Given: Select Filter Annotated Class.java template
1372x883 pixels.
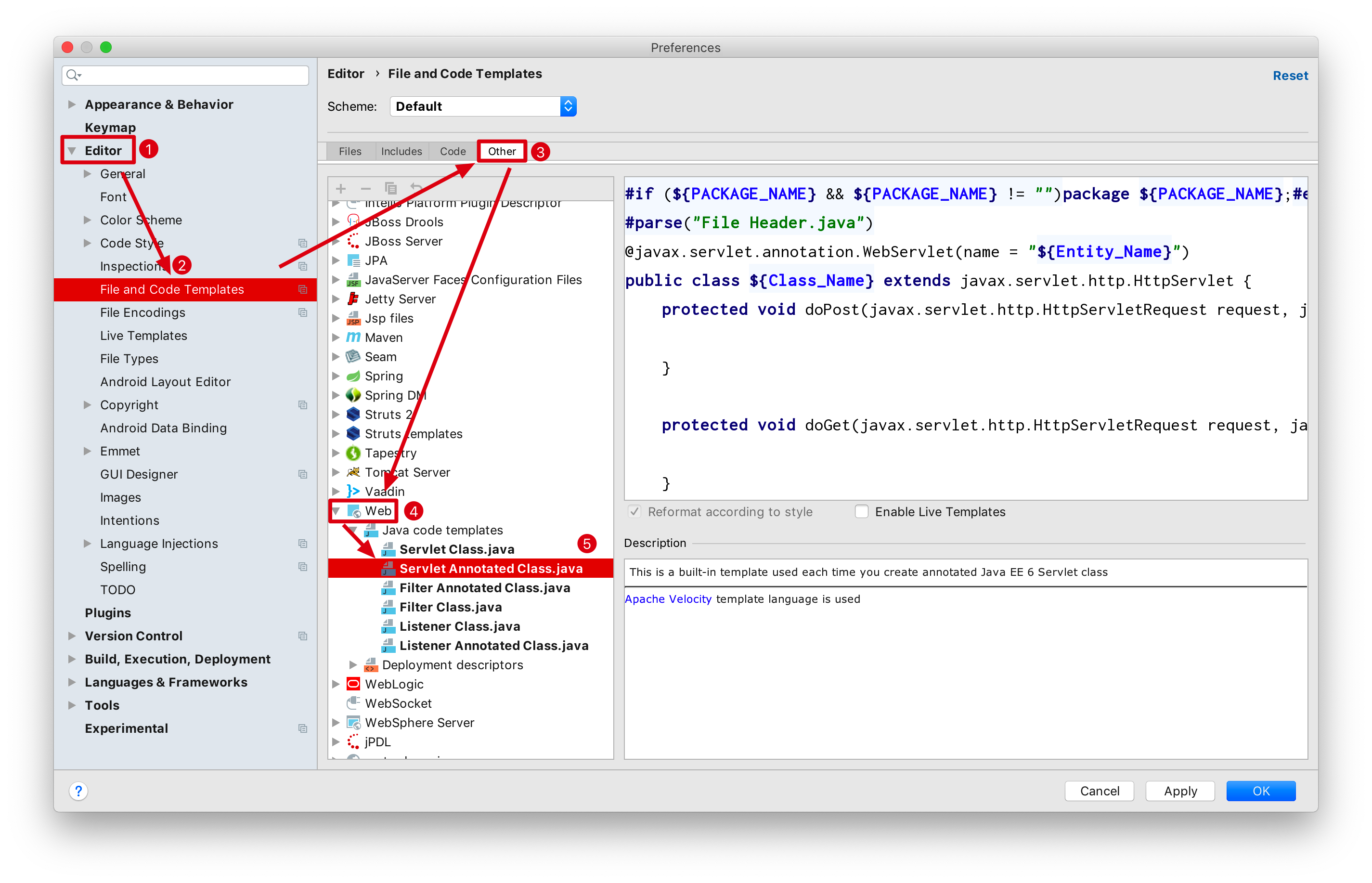Looking at the screenshot, I should point(484,588).
